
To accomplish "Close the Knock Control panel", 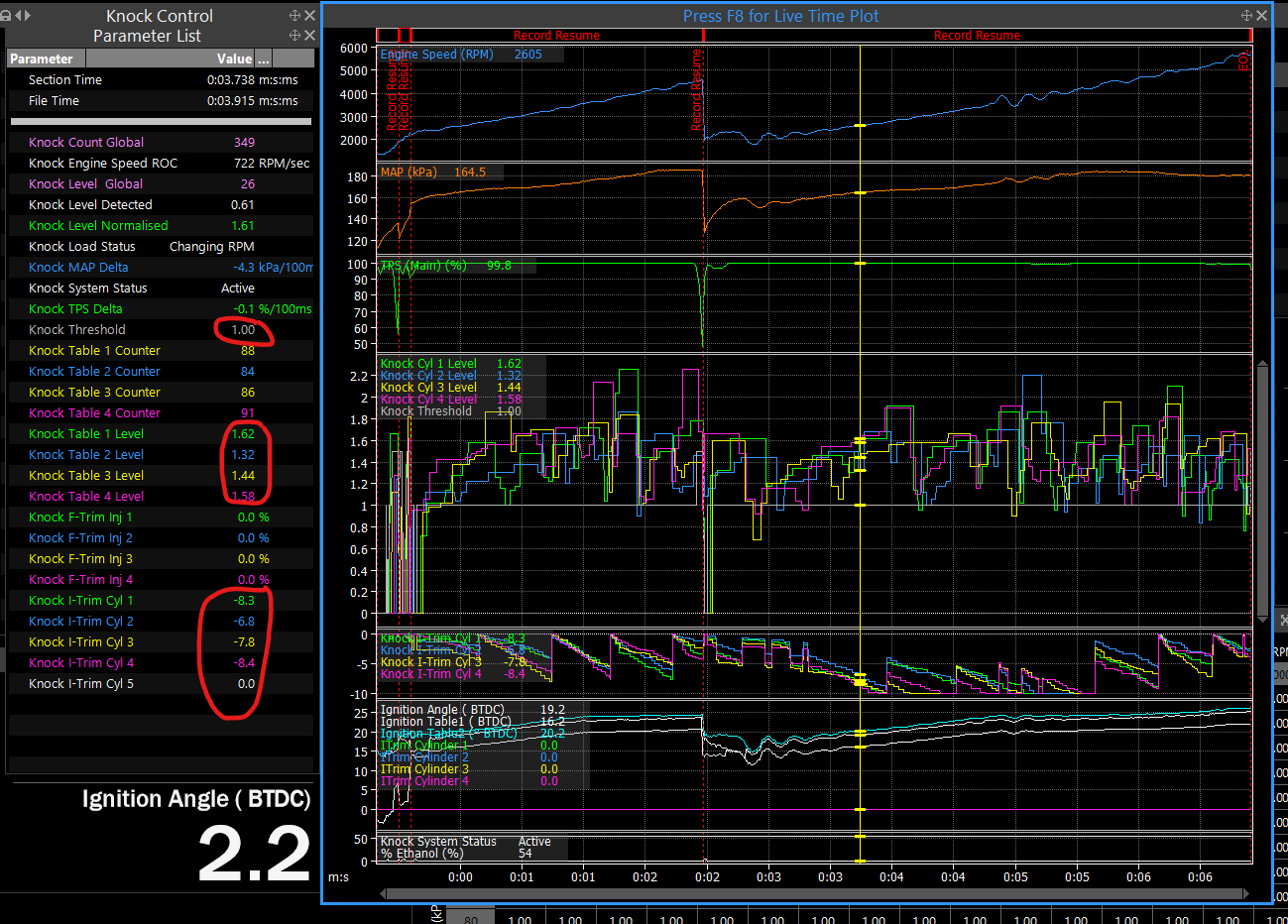I will point(309,16).
